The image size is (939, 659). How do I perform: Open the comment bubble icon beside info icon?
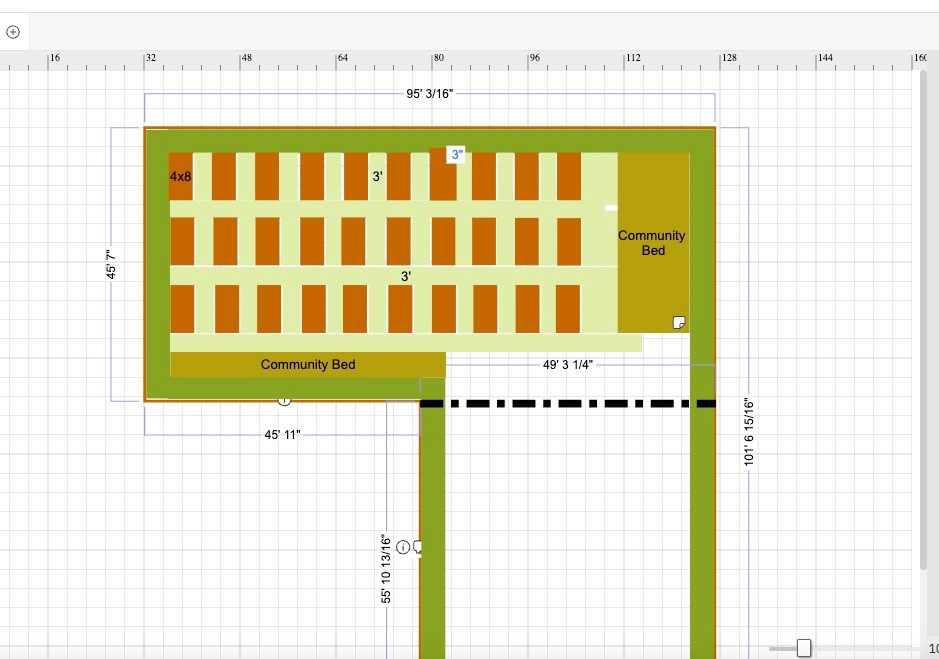[417, 547]
